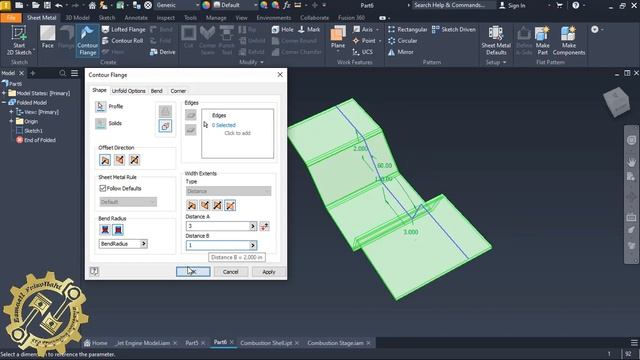Open the BendRadius value arrow
The image size is (640, 360).
pyautogui.click(x=144, y=244)
